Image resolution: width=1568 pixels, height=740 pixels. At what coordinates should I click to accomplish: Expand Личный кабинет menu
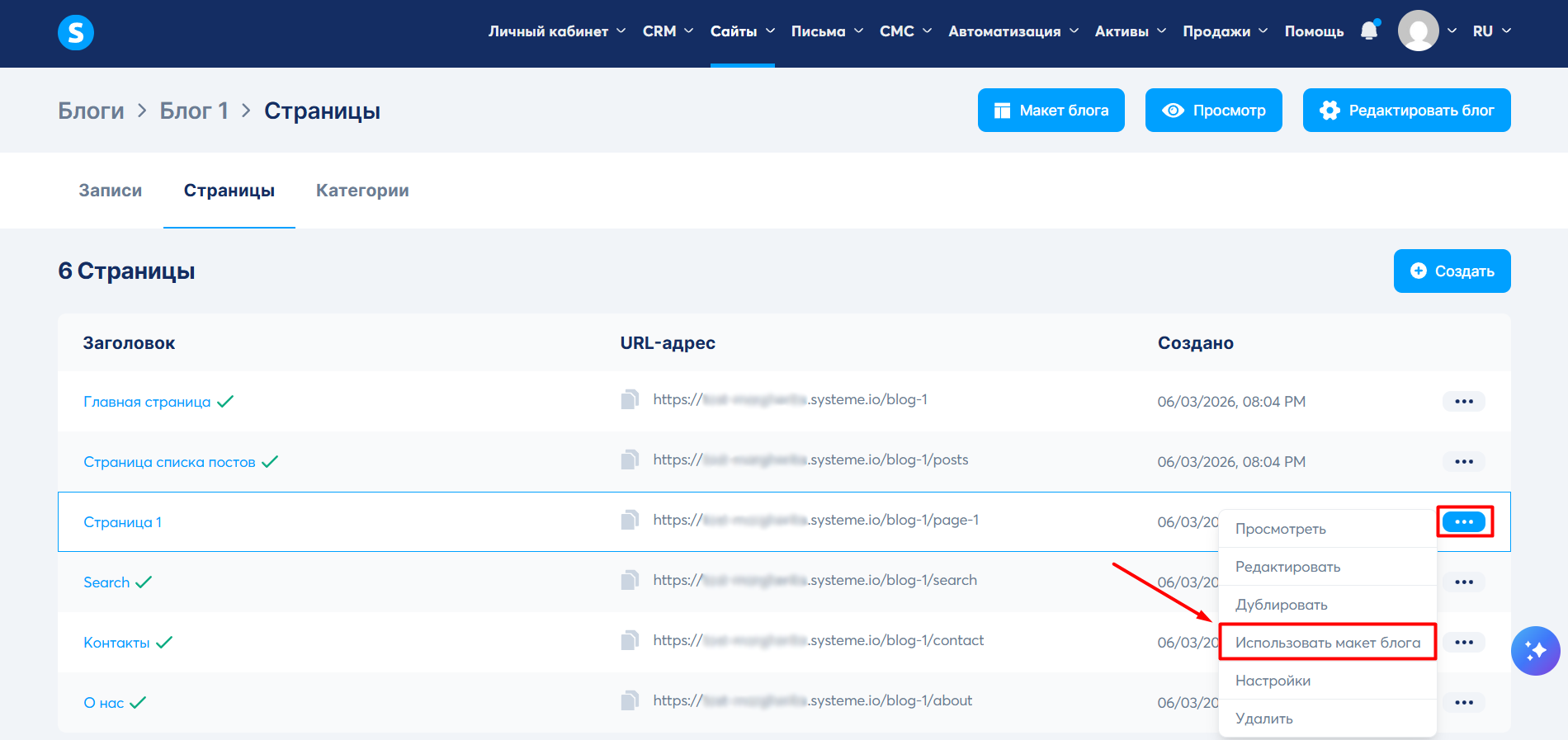click(557, 31)
